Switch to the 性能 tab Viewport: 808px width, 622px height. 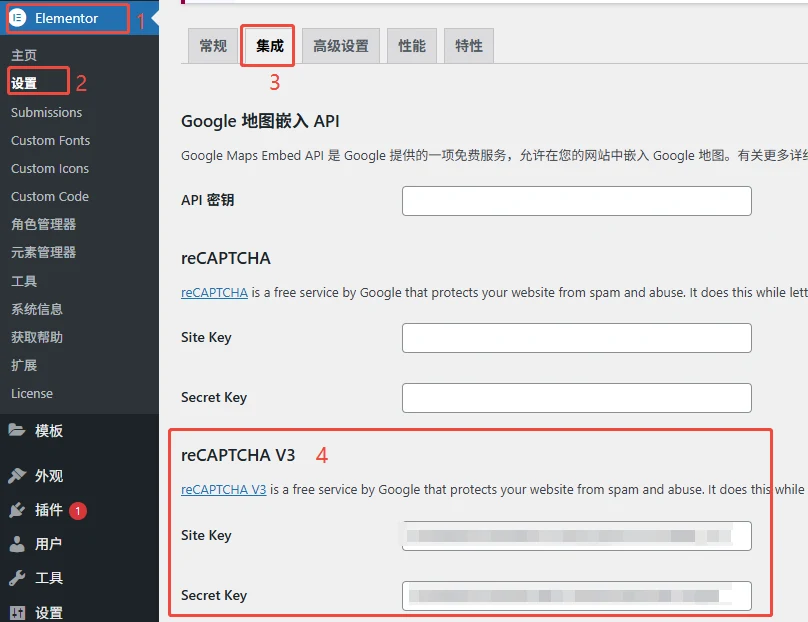click(x=412, y=46)
